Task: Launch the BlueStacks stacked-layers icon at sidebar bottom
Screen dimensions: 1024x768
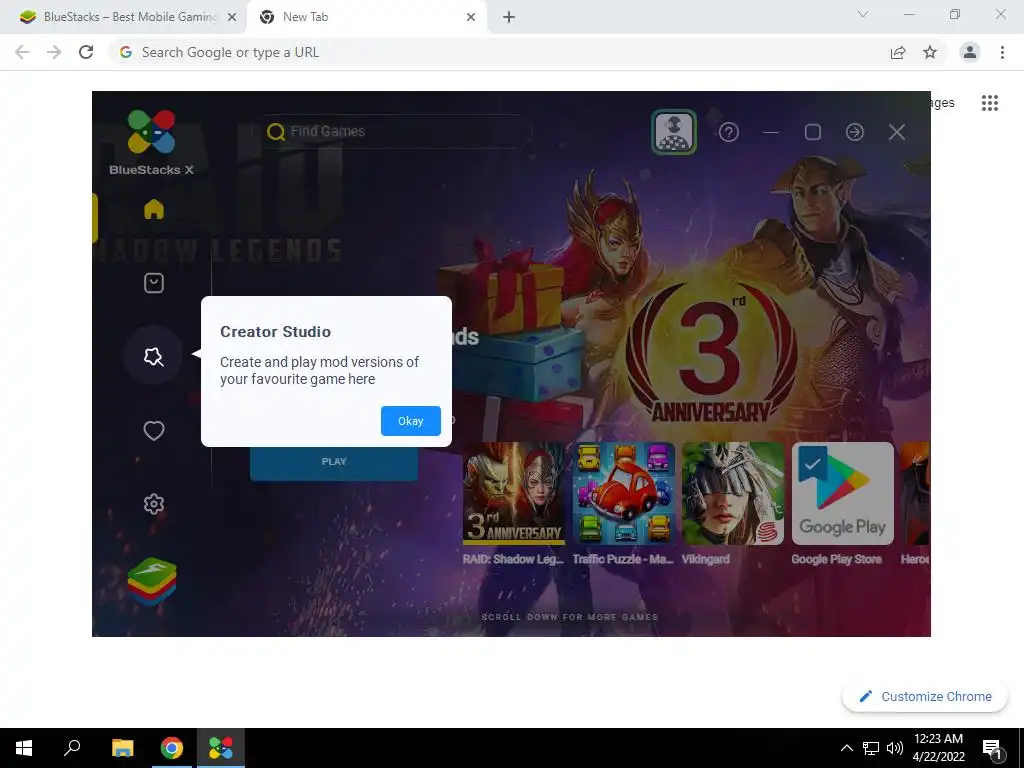Action: coord(152,581)
